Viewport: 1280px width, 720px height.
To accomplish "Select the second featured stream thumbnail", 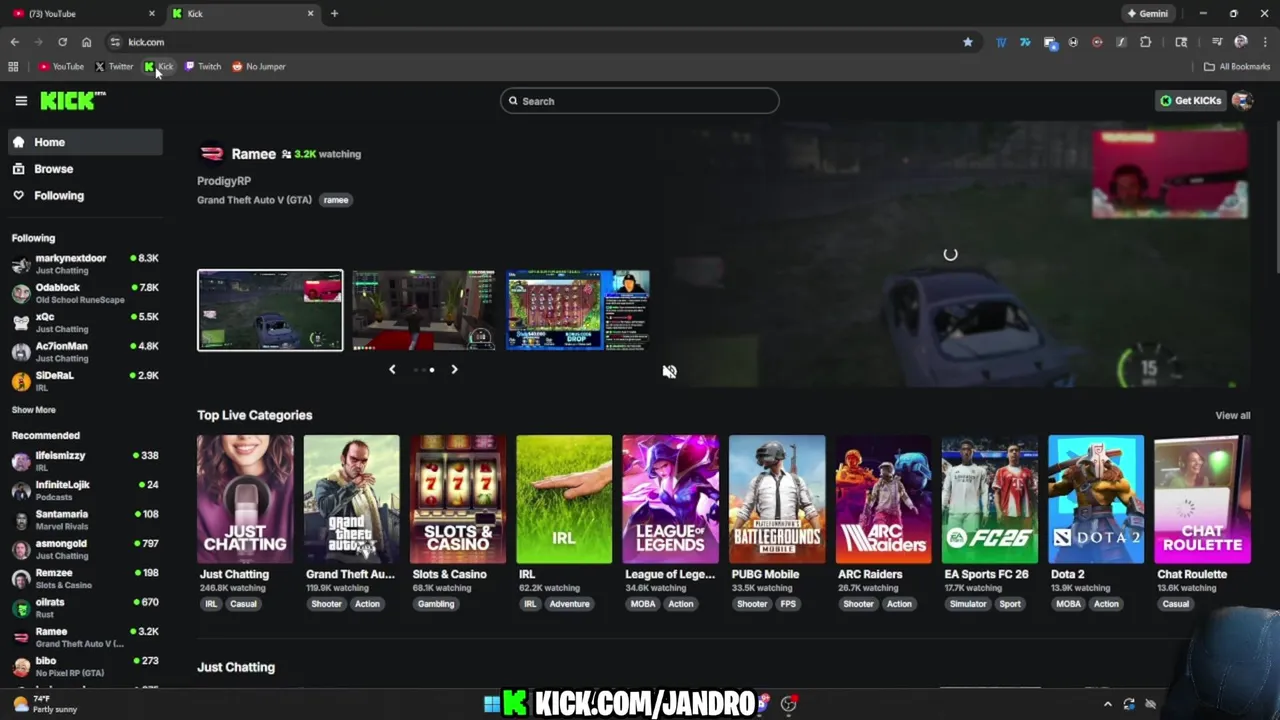I will tap(423, 310).
